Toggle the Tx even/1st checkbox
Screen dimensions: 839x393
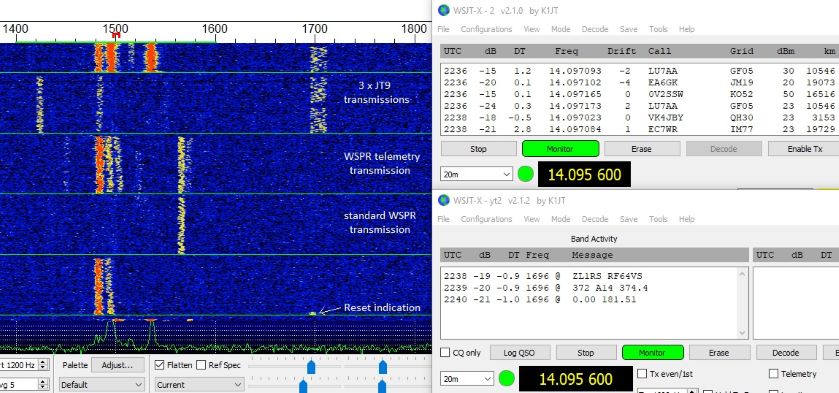coord(642,374)
